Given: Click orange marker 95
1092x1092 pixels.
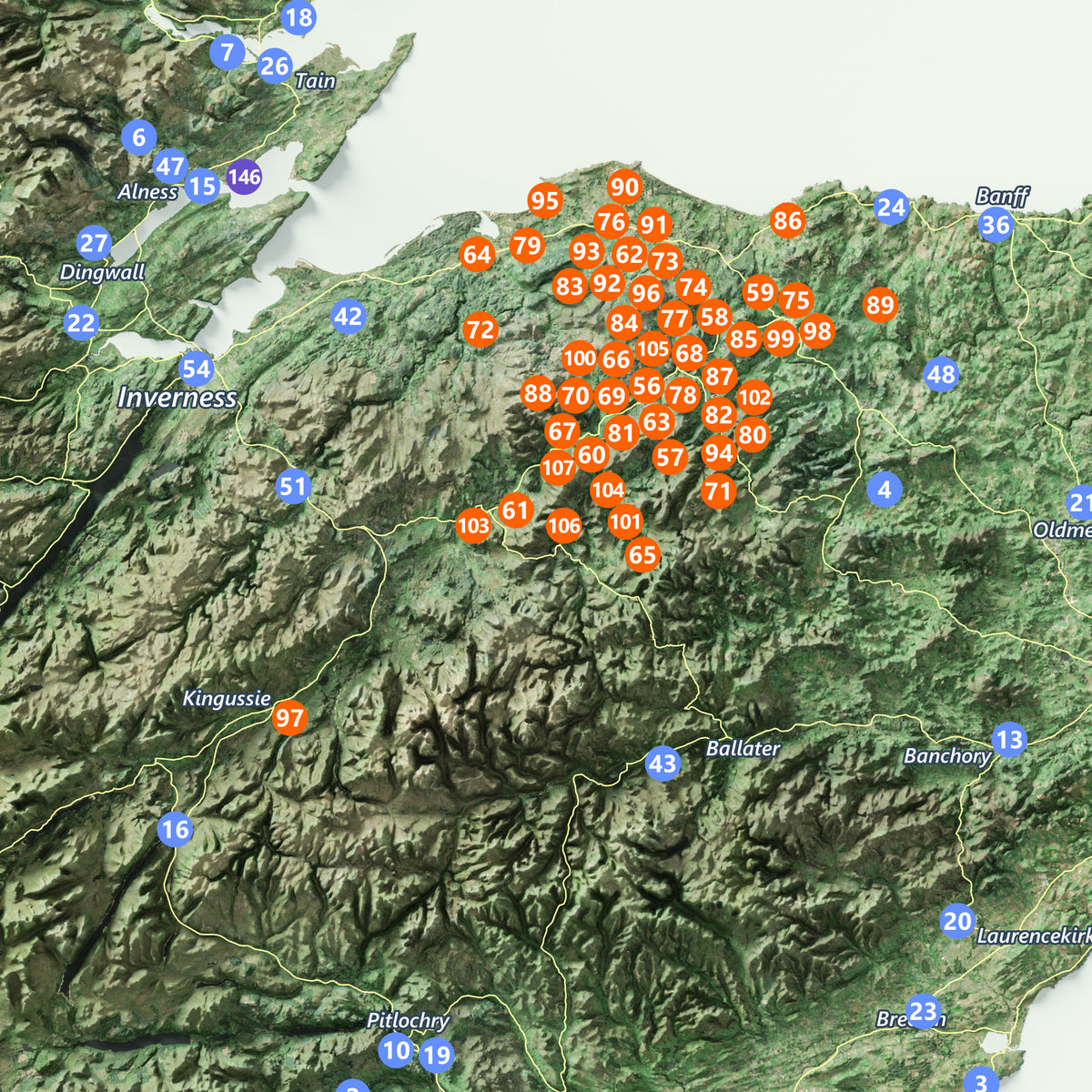Looking at the screenshot, I should pos(545,200).
